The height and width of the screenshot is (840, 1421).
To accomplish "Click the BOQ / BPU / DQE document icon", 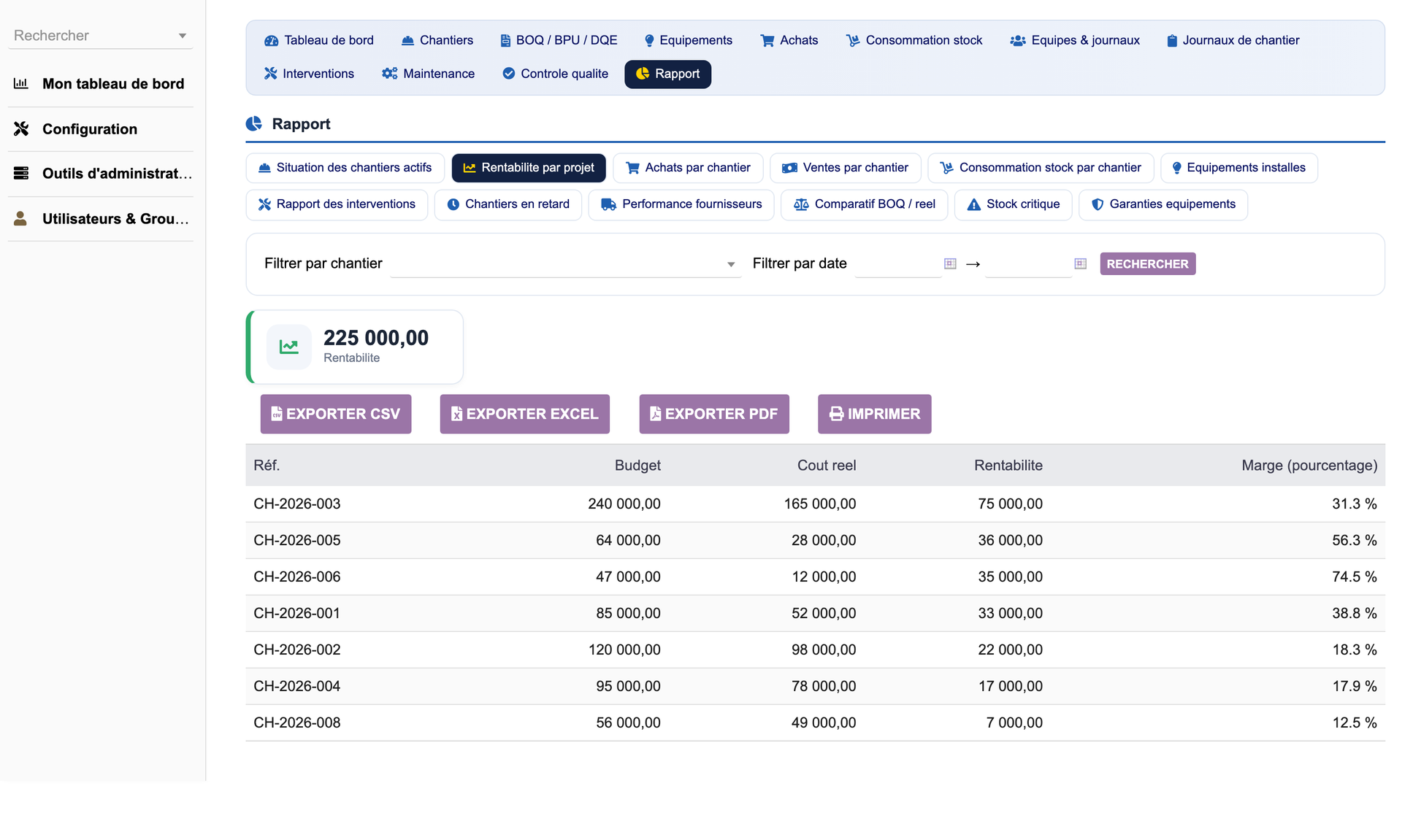I will 505,41.
